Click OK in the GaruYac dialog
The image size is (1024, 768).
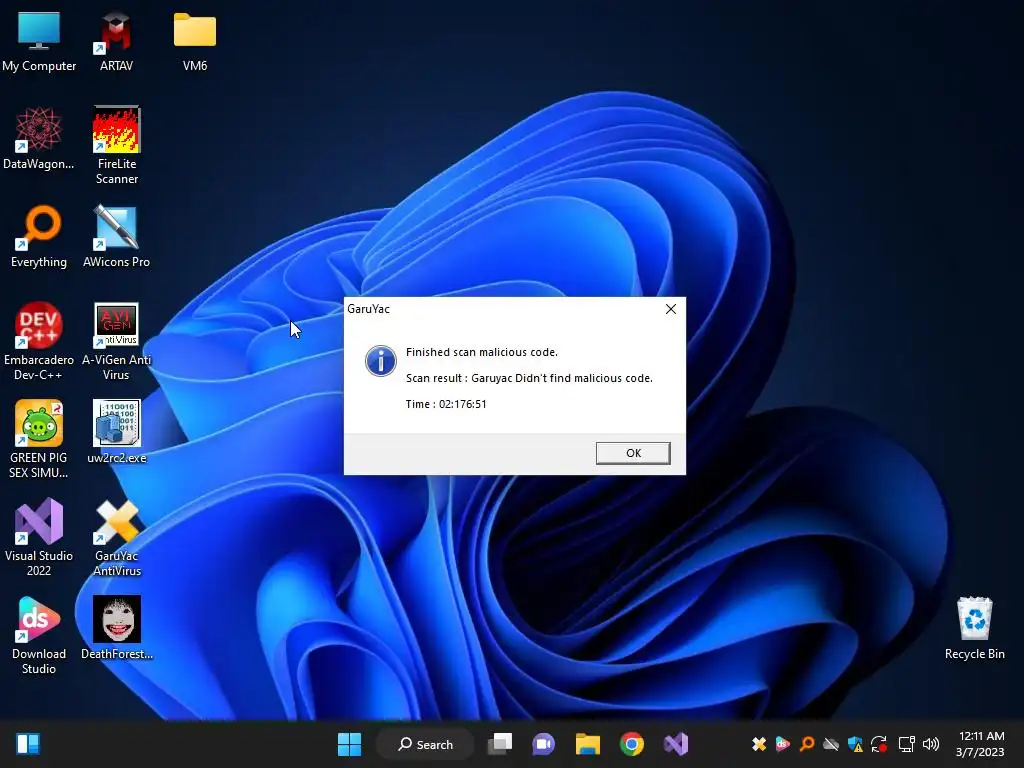tap(633, 453)
